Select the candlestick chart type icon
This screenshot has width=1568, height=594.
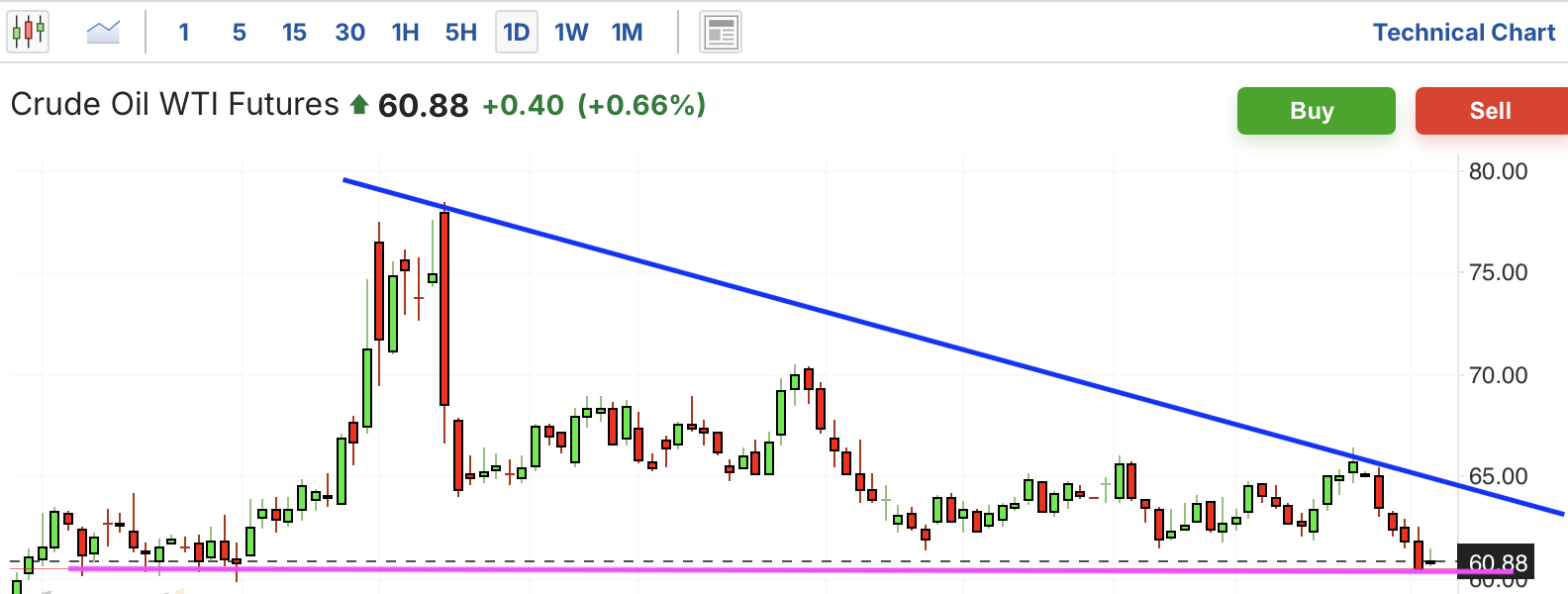click(x=28, y=33)
